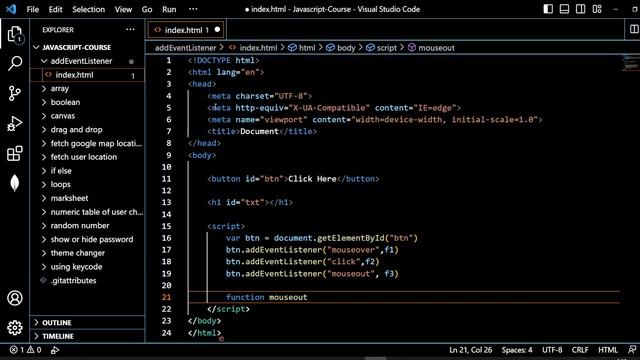Expand the show or hide password folder
The image size is (640, 360).
coord(87,240)
